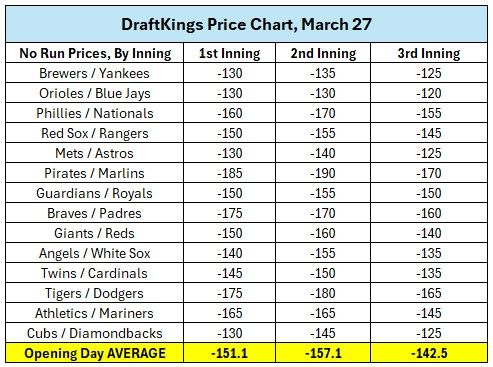Click the DraftKings Price Chart title cell

(x=246, y=24)
